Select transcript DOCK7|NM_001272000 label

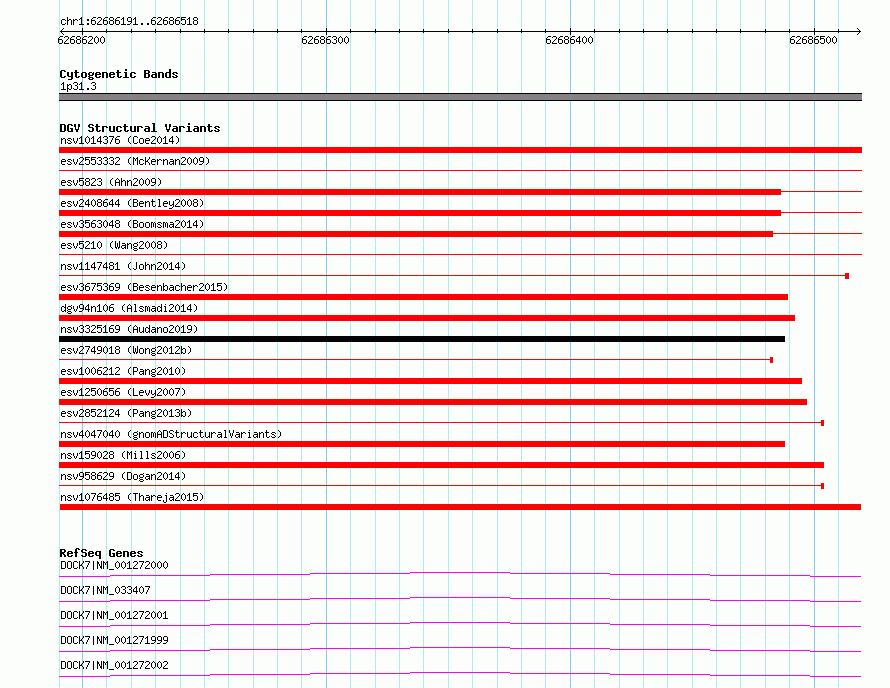(114, 565)
